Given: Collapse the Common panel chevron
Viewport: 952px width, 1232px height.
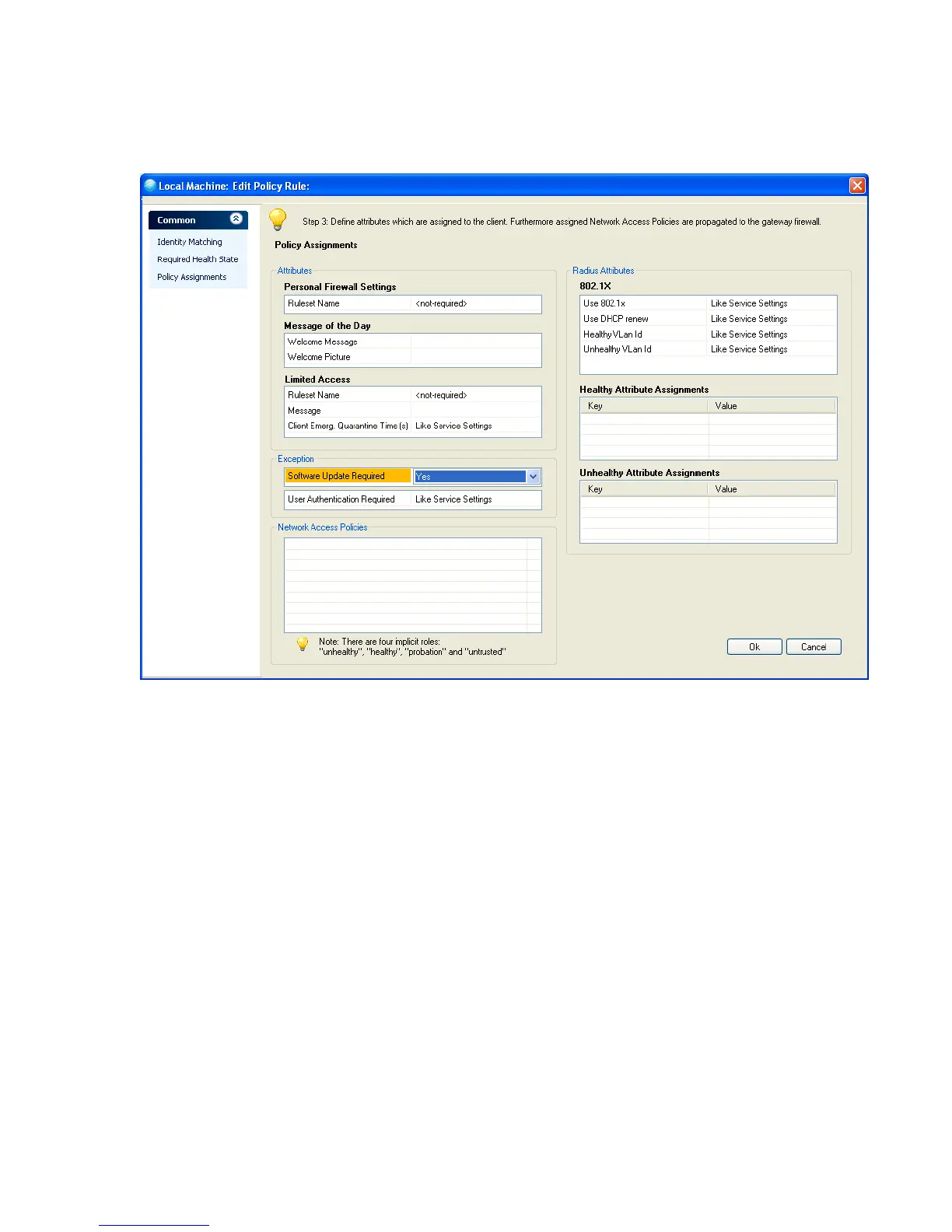Looking at the screenshot, I should tap(236, 219).
